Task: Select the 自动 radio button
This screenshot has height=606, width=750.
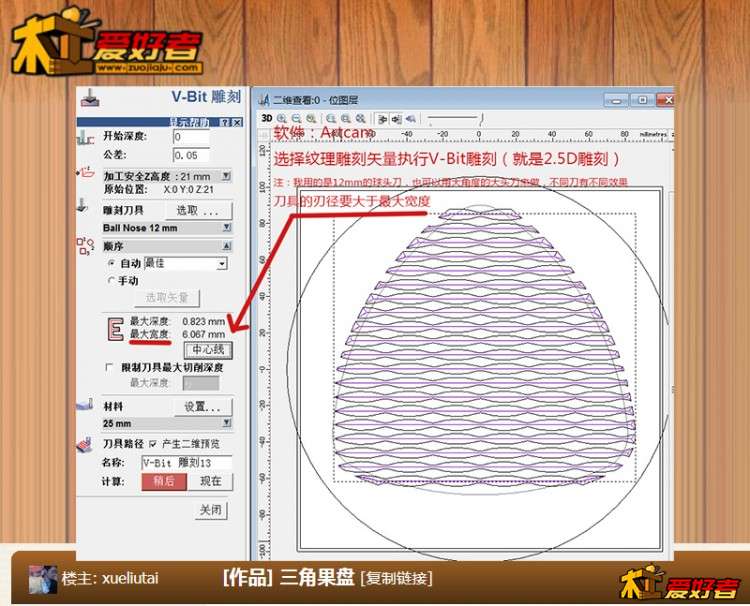Action: [x=112, y=264]
